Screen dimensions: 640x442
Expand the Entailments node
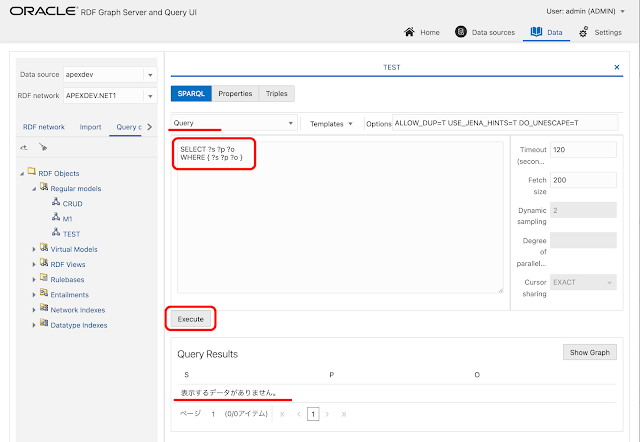tap(34, 295)
